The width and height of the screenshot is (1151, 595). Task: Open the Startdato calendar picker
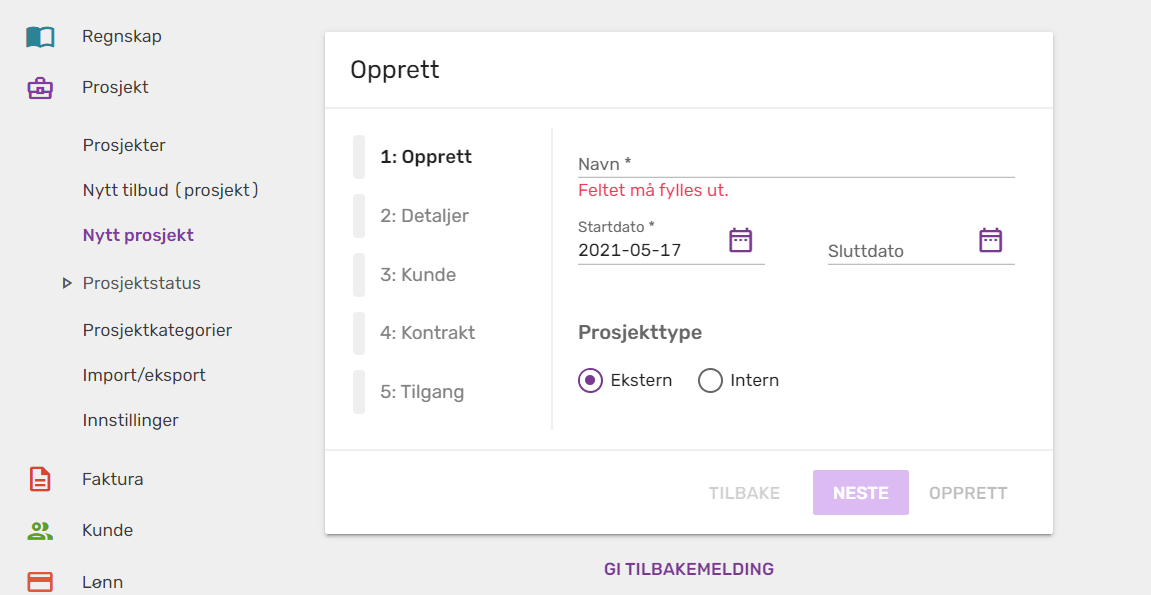tap(740, 240)
